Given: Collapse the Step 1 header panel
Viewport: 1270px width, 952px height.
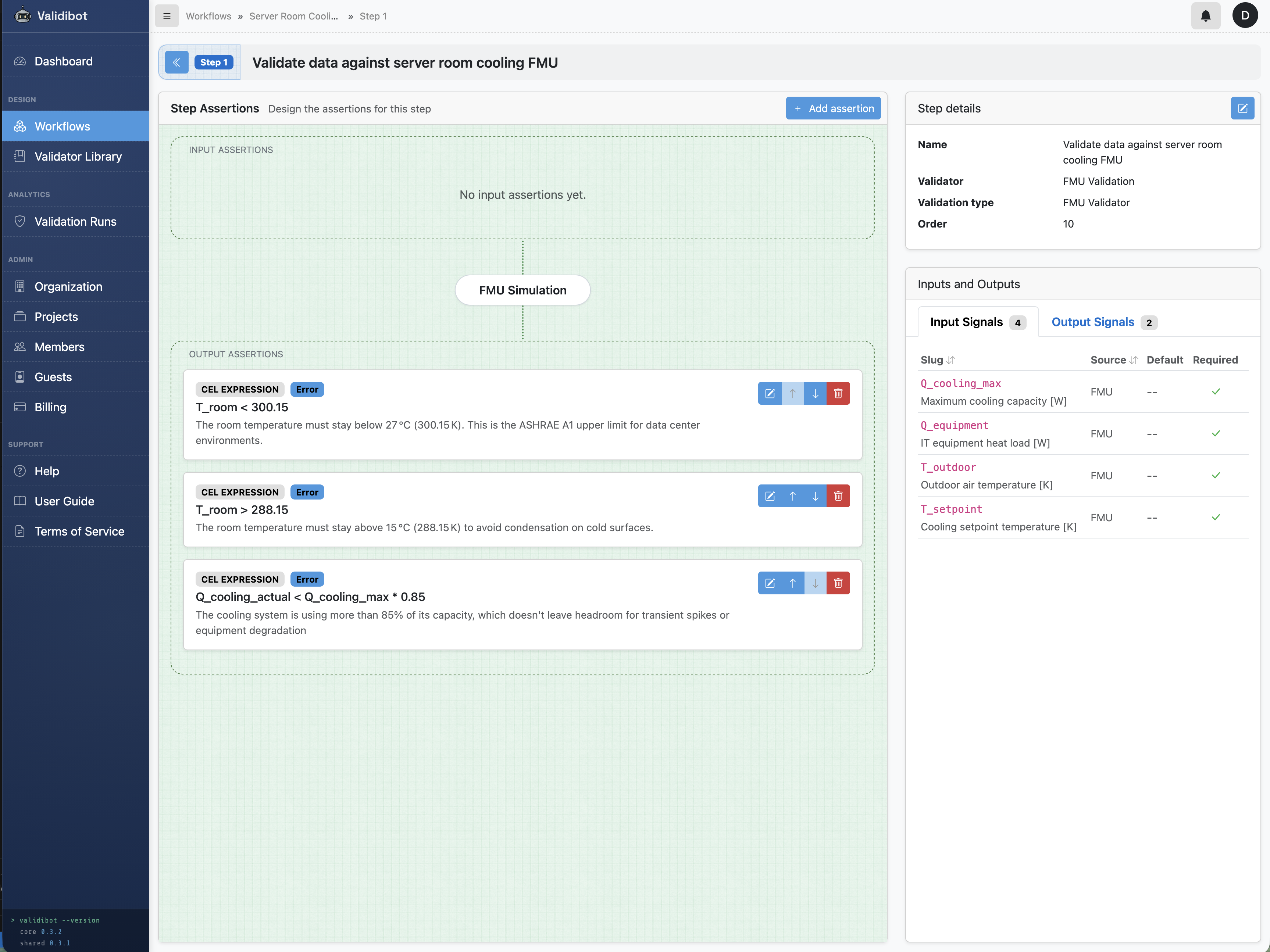Looking at the screenshot, I should [176, 62].
